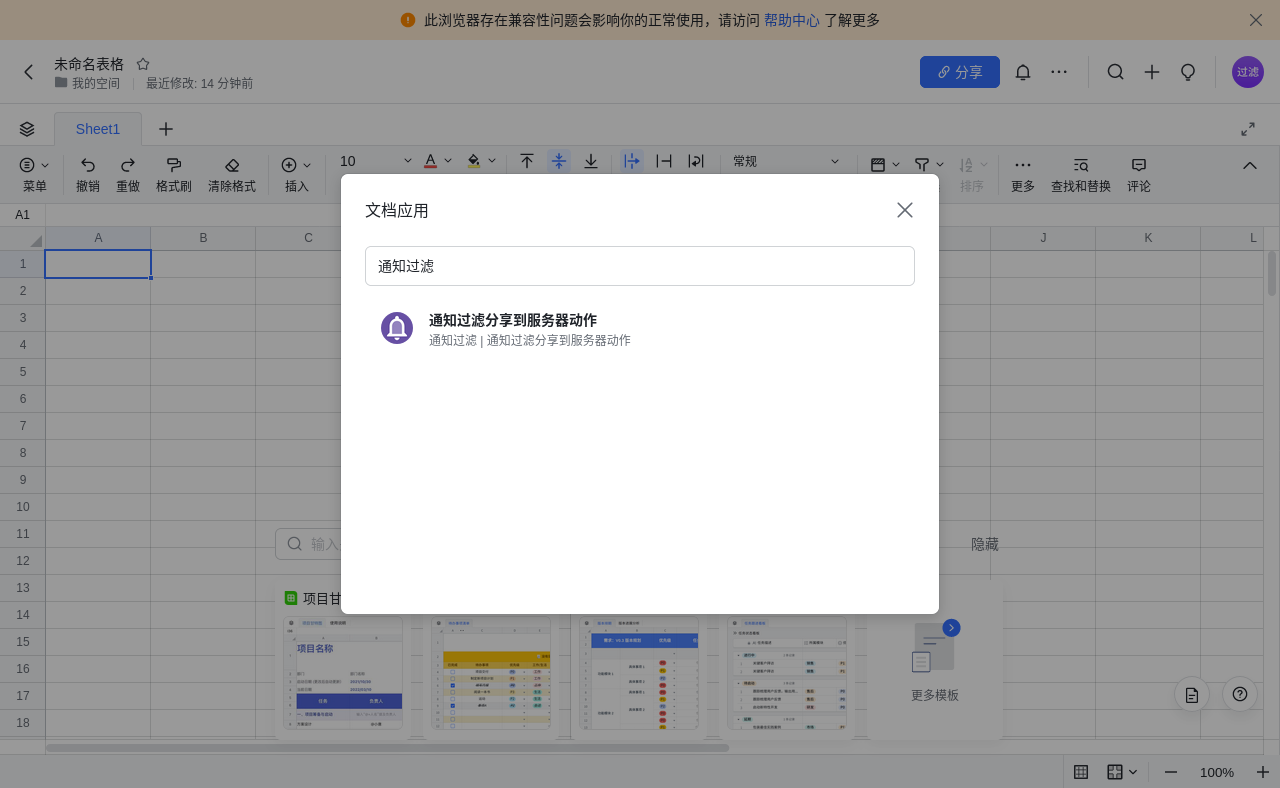Open 查找和替换 tool
This screenshot has height=788, width=1280.
(x=1081, y=174)
